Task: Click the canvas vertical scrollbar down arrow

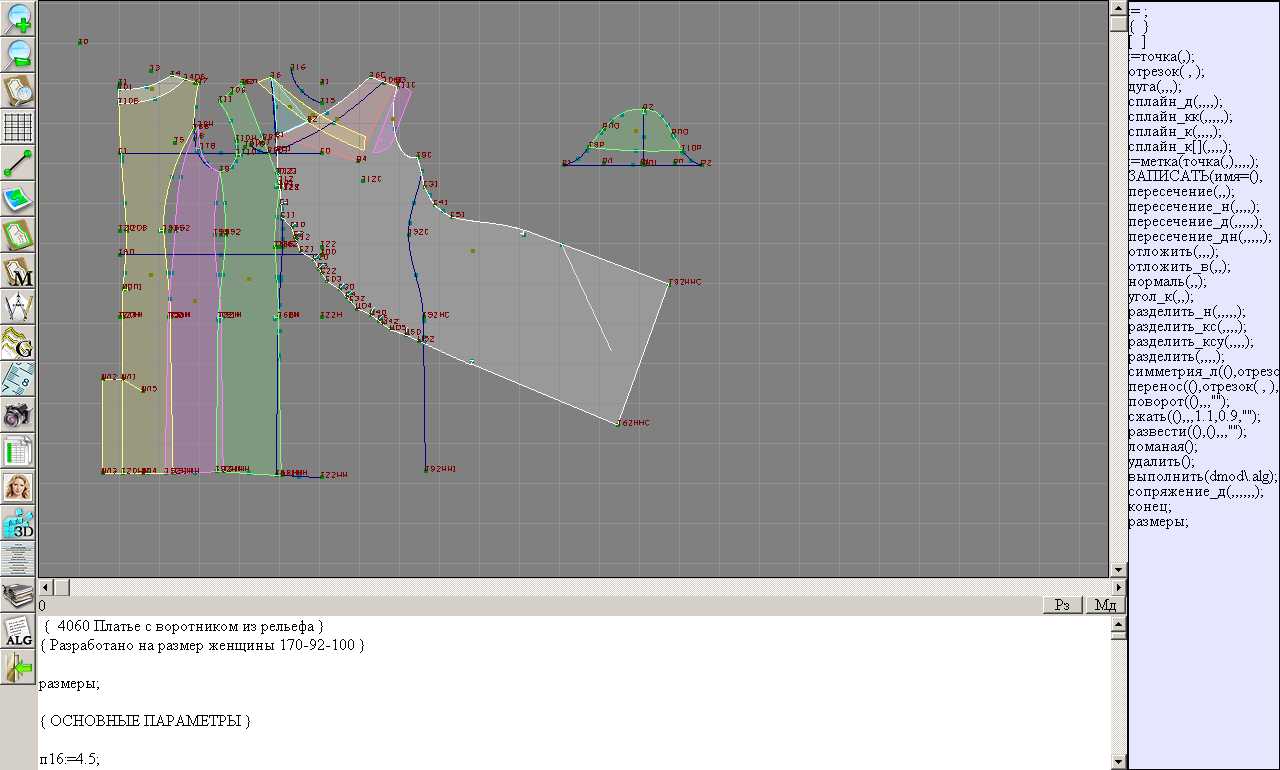Action: click(1119, 570)
